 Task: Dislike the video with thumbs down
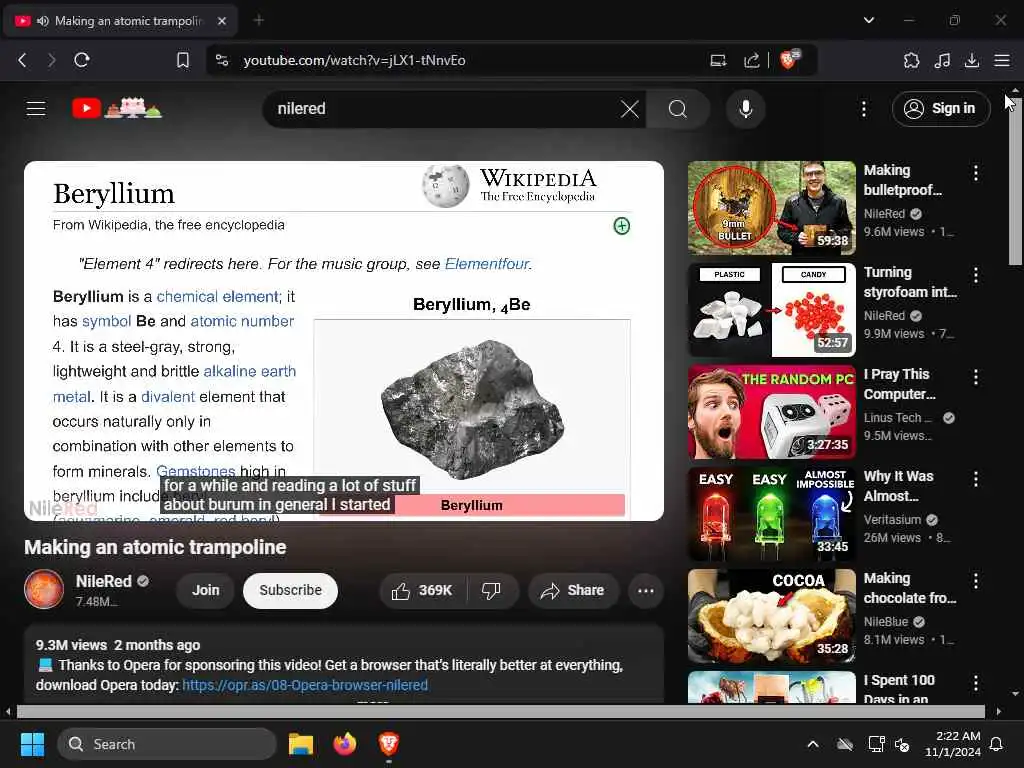[491, 590]
